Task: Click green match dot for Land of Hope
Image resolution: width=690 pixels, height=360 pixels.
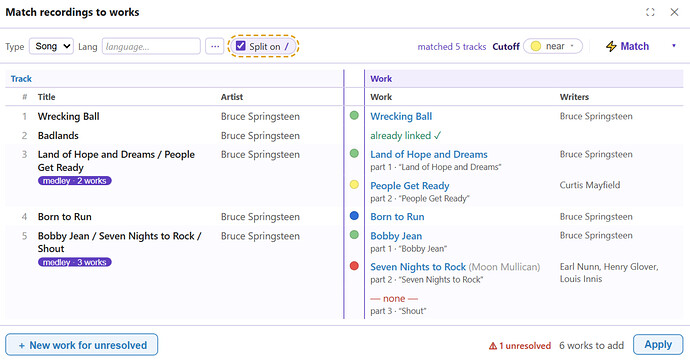Action: point(354,153)
